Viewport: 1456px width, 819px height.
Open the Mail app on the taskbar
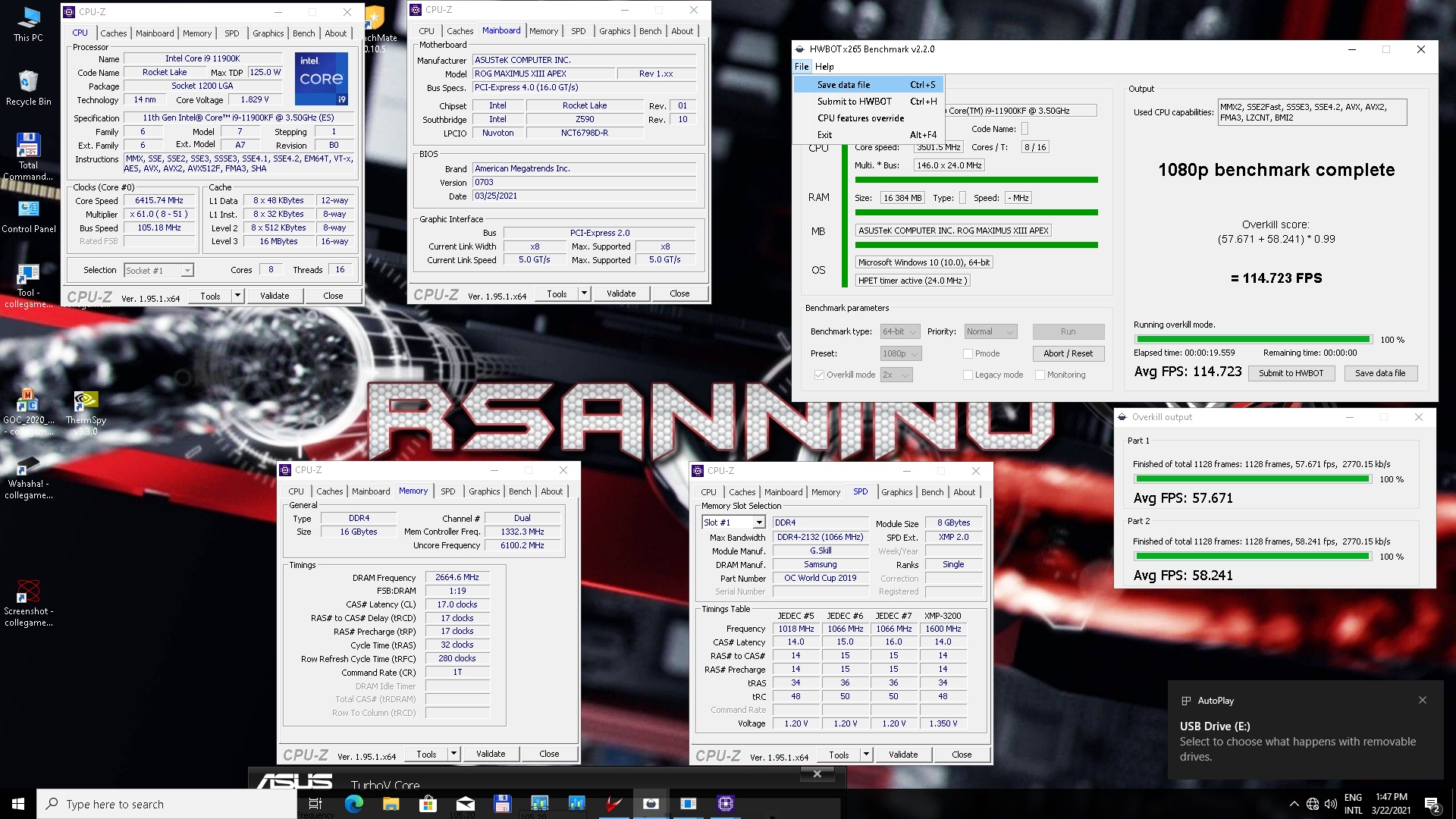pos(466,804)
